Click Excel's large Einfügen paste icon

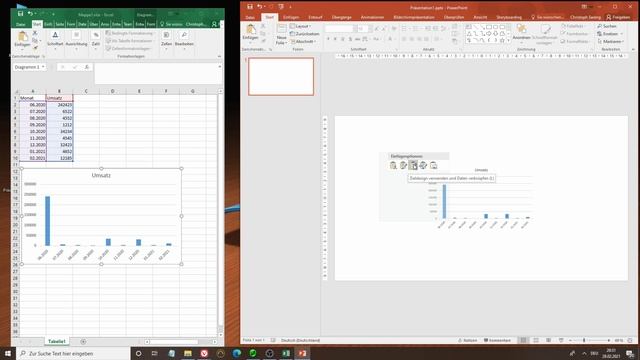23,36
